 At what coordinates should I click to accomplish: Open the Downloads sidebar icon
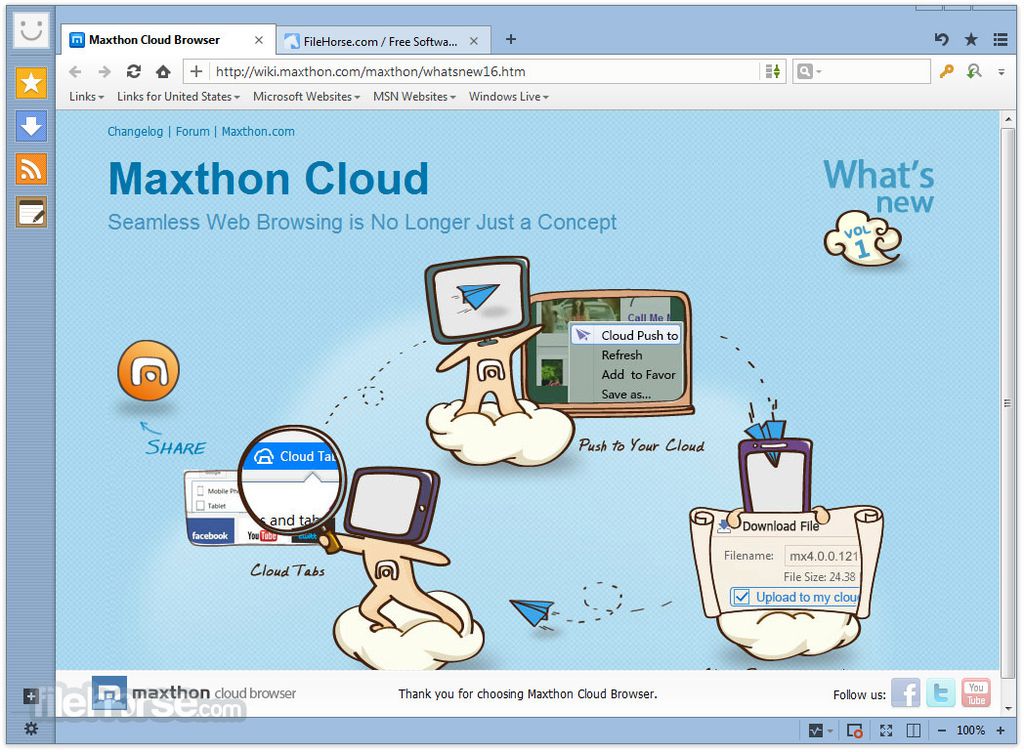pyautogui.click(x=31, y=126)
